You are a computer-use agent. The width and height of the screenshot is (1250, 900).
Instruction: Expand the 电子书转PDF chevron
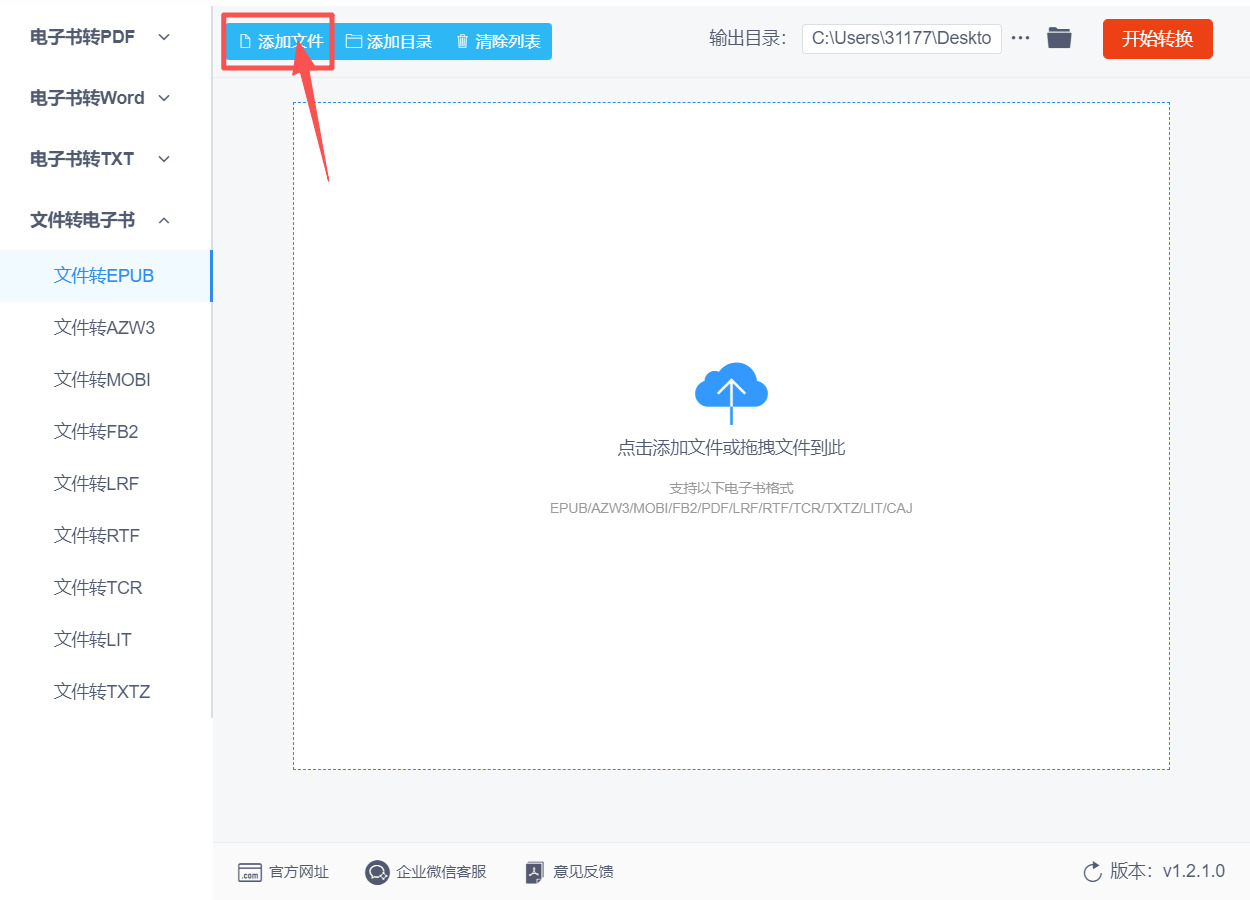(165, 37)
